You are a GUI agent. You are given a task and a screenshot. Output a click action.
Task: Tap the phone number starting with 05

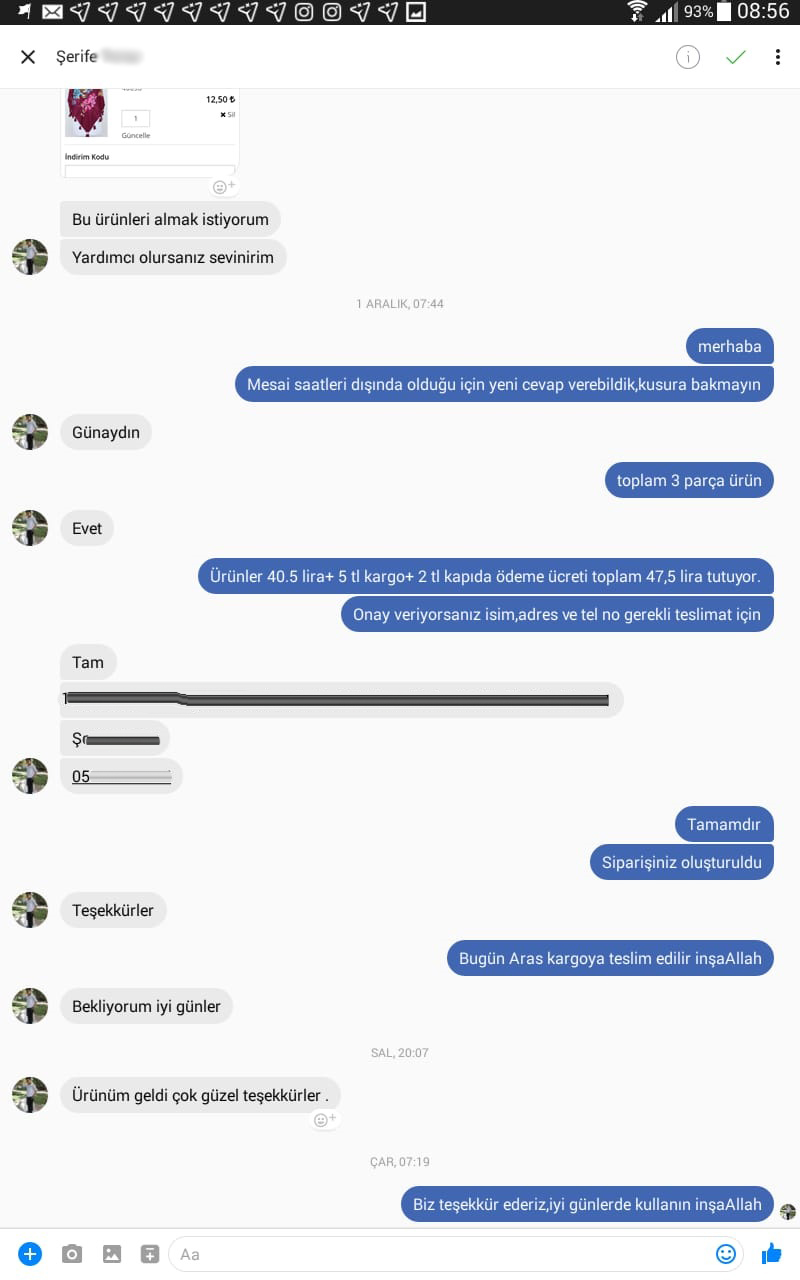121,776
